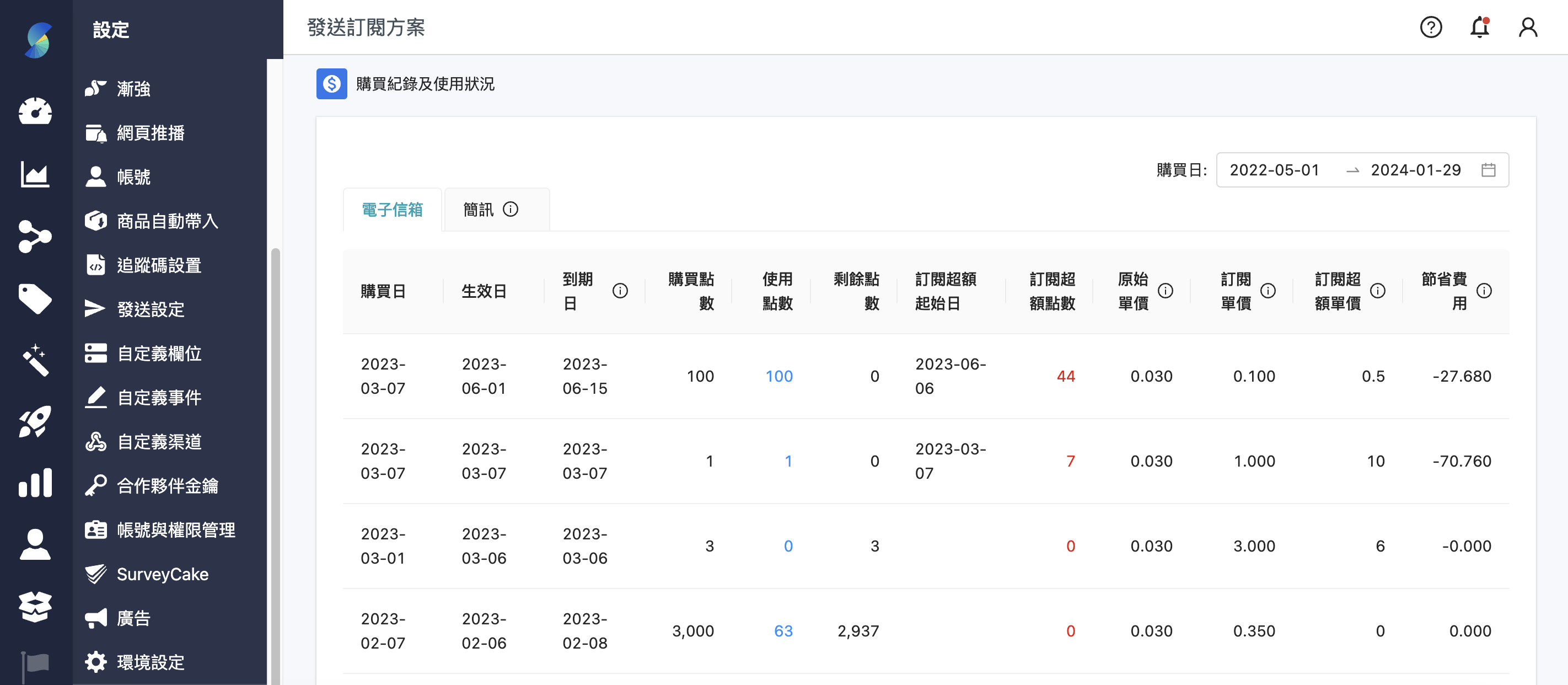Viewport: 1568px width, 685px height.
Task: Click the tag icon in the left sidebar
Action: pyautogui.click(x=35, y=299)
